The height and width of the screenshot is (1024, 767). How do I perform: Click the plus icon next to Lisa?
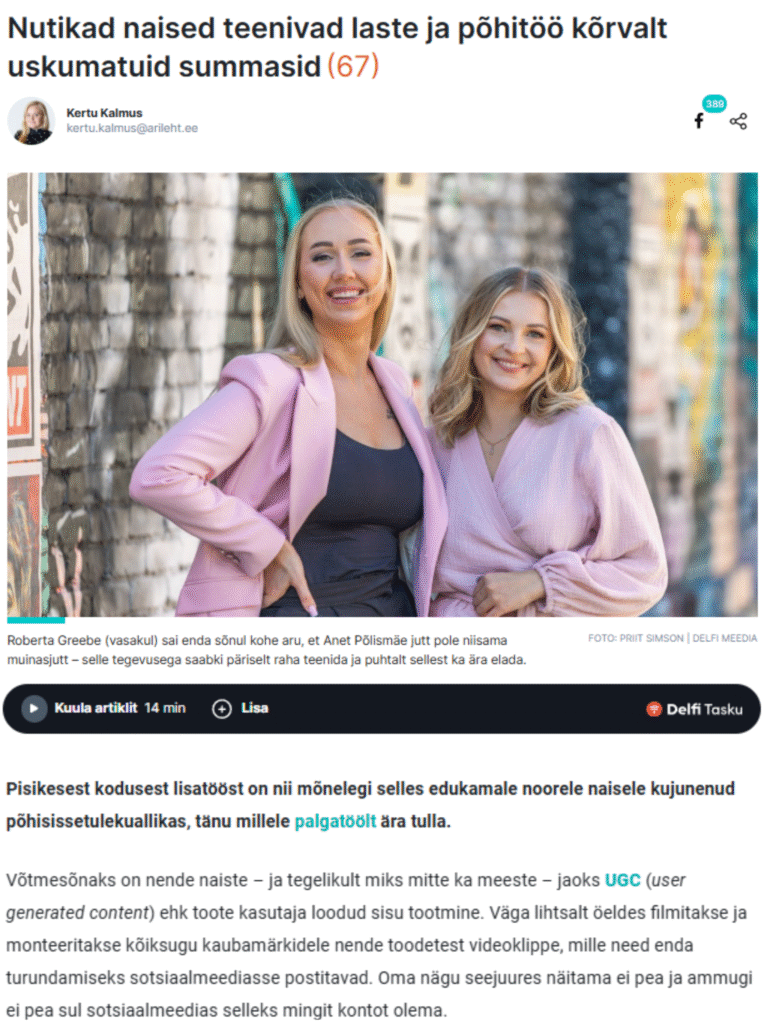click(x=222, y=709)
